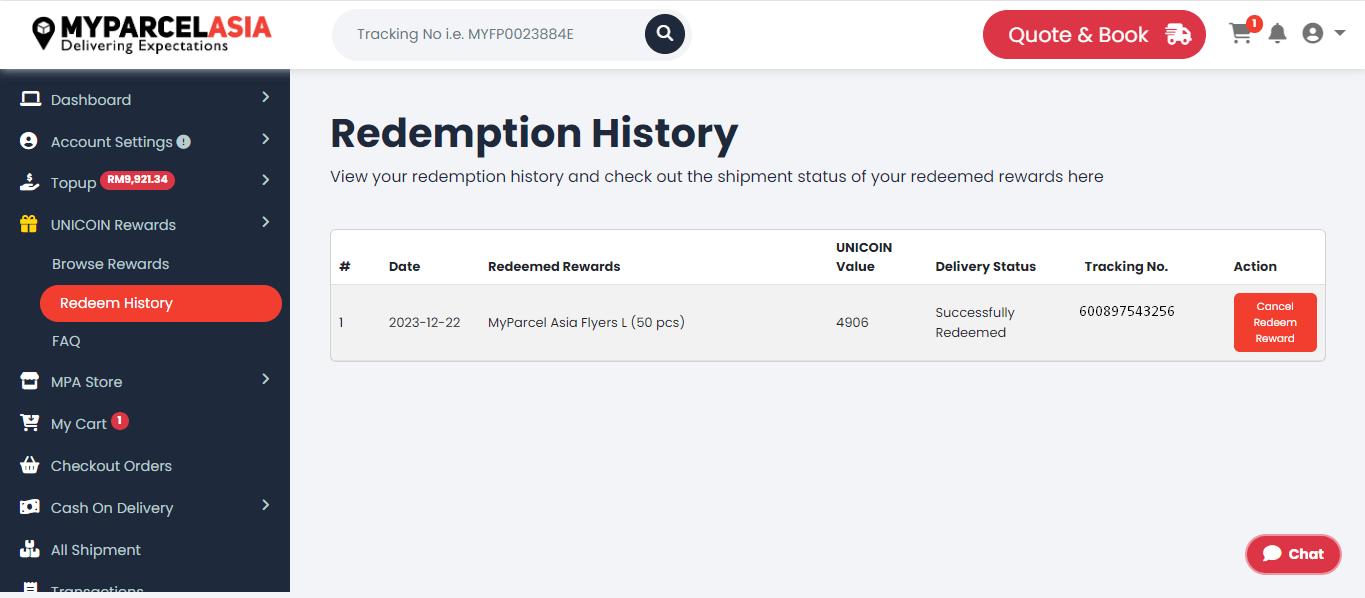This screenshot has height=598, width=1365.
Task: Click the MyParcel Asia logo
Action: point(151,34)
